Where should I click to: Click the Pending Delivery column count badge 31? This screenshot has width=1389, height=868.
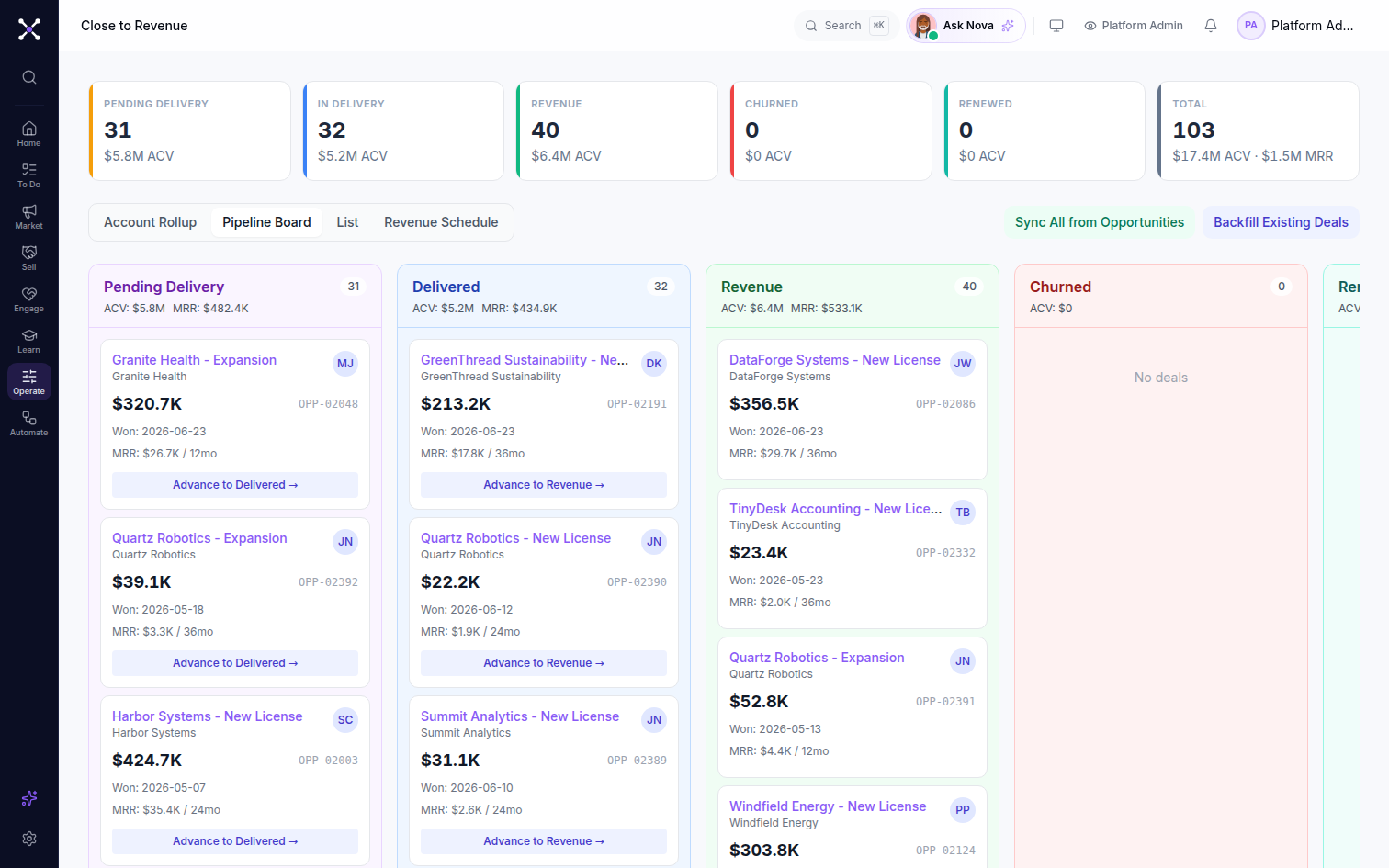pyautogui.click(x=354, y=287)
